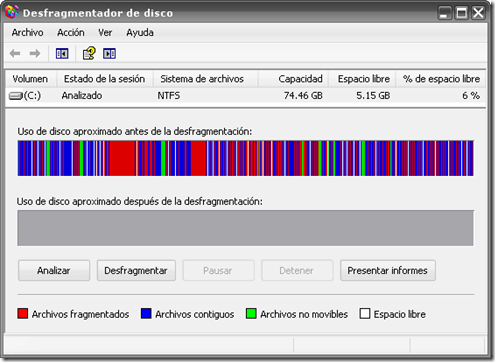Image resolution: width=495 pixels, height=362 pixels.
Task: Click the red Archivos fragmentados legend swatch
Action: pyautogui.click(x=23, y=314)
